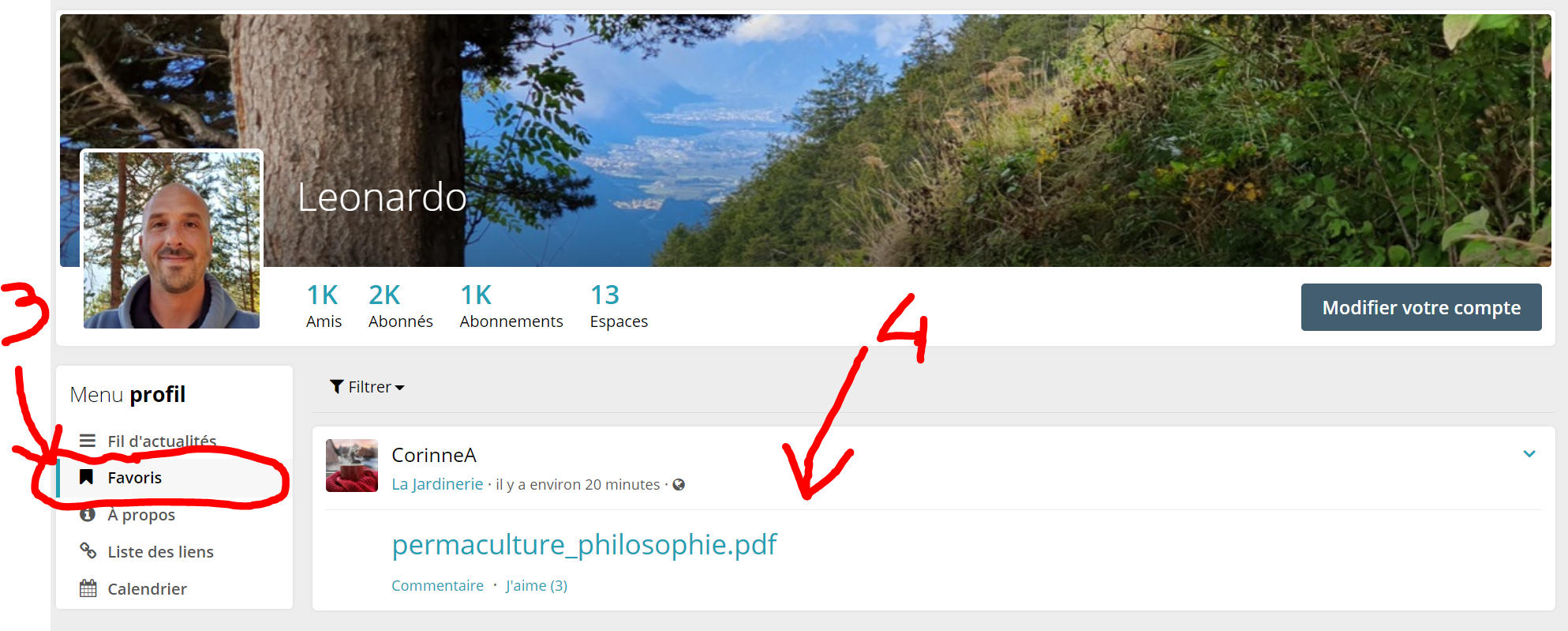Open the Filtrer dropdown
This screenshot has height=631, width=1568.
click(x=368, y=387)
